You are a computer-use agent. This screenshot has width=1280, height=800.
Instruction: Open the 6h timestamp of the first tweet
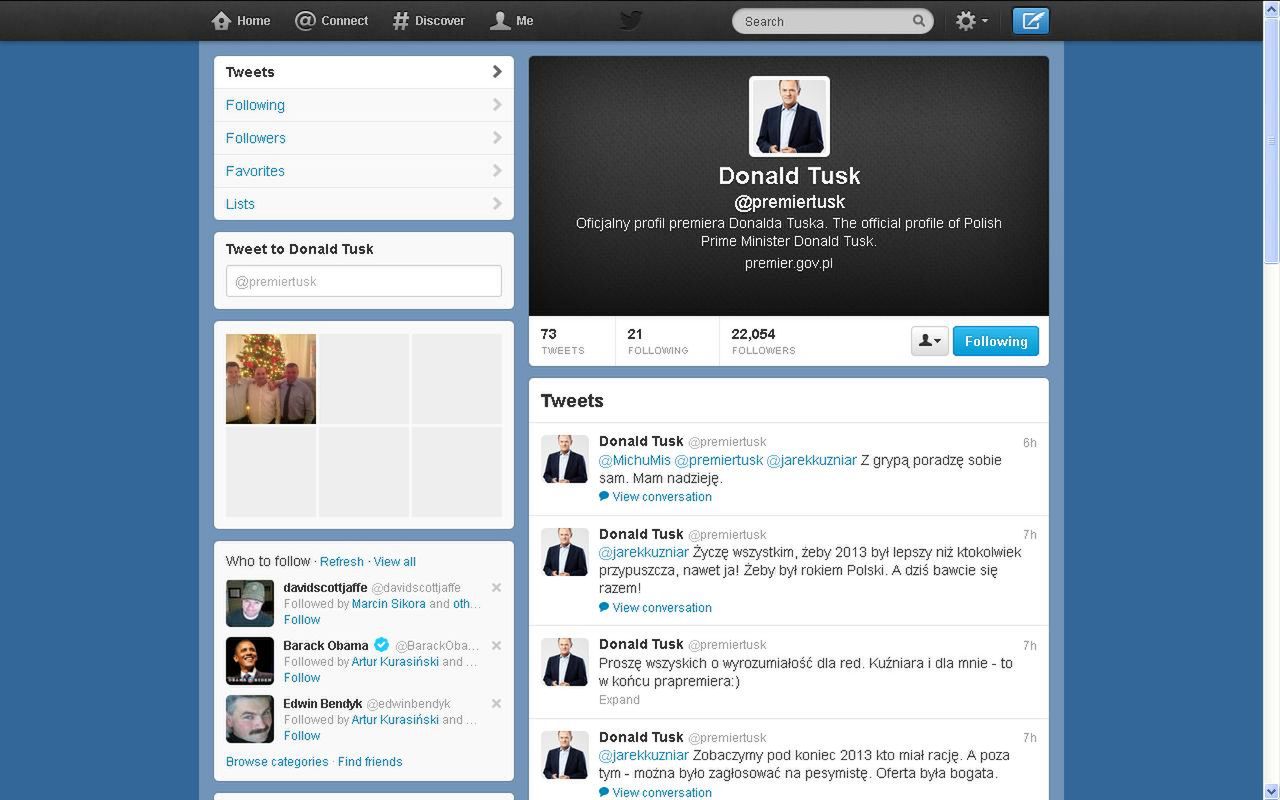pos(1029,443)
